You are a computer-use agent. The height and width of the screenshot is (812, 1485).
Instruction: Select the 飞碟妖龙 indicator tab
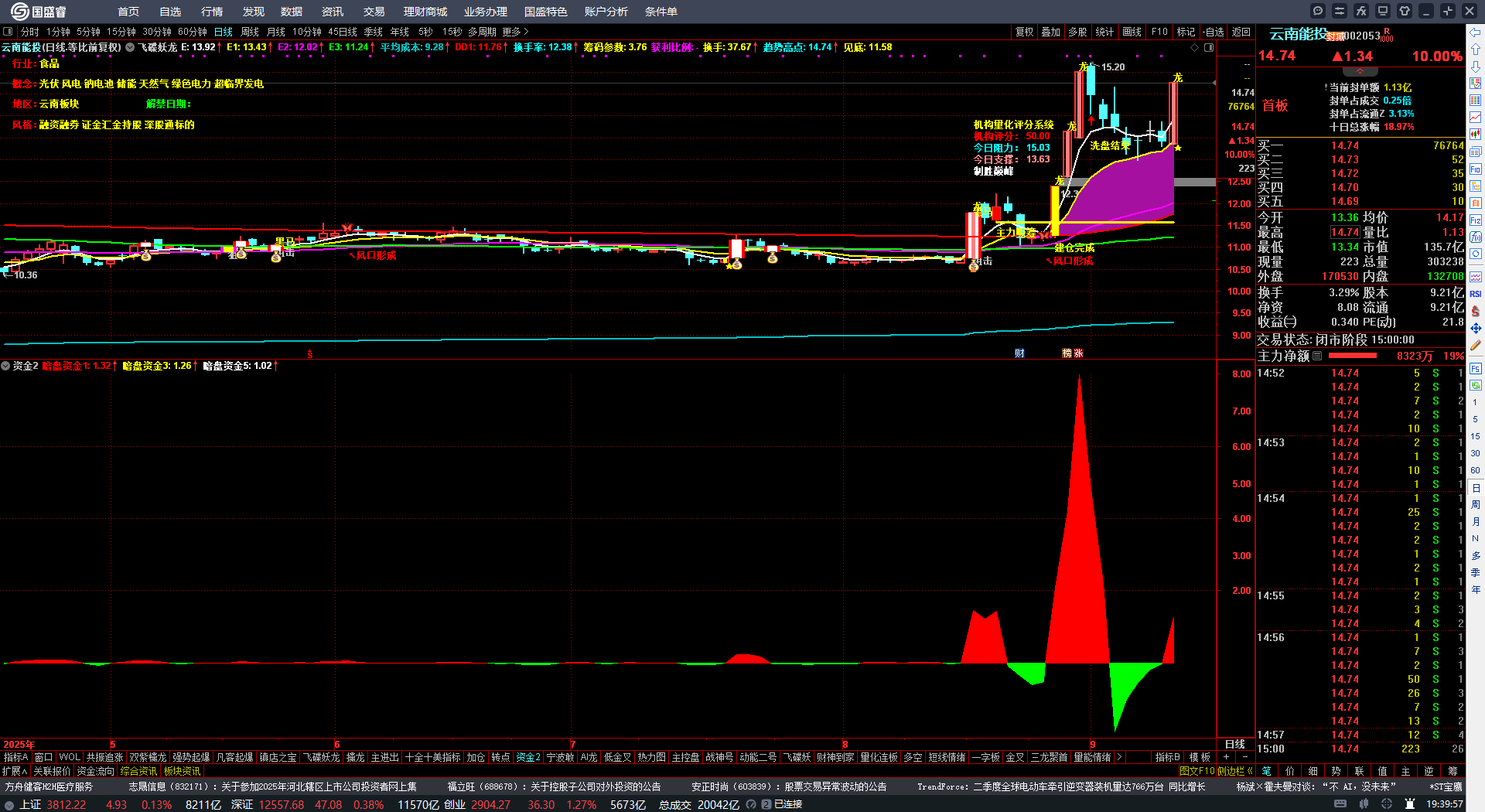pos(321,757)
